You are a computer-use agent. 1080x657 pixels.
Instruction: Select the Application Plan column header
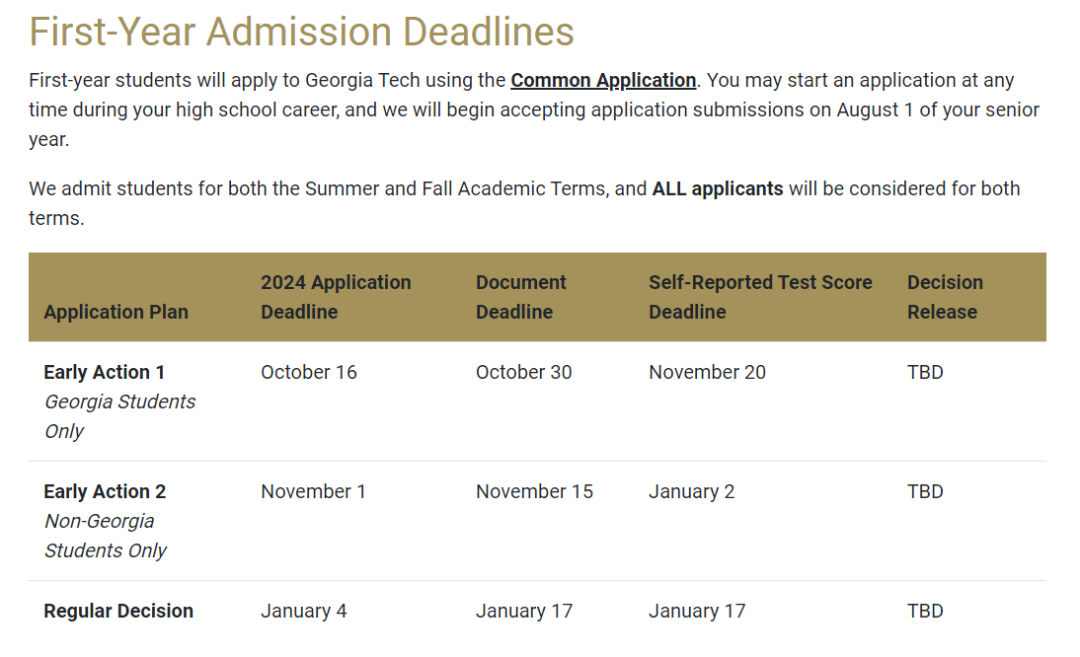[x=116, y=312]
